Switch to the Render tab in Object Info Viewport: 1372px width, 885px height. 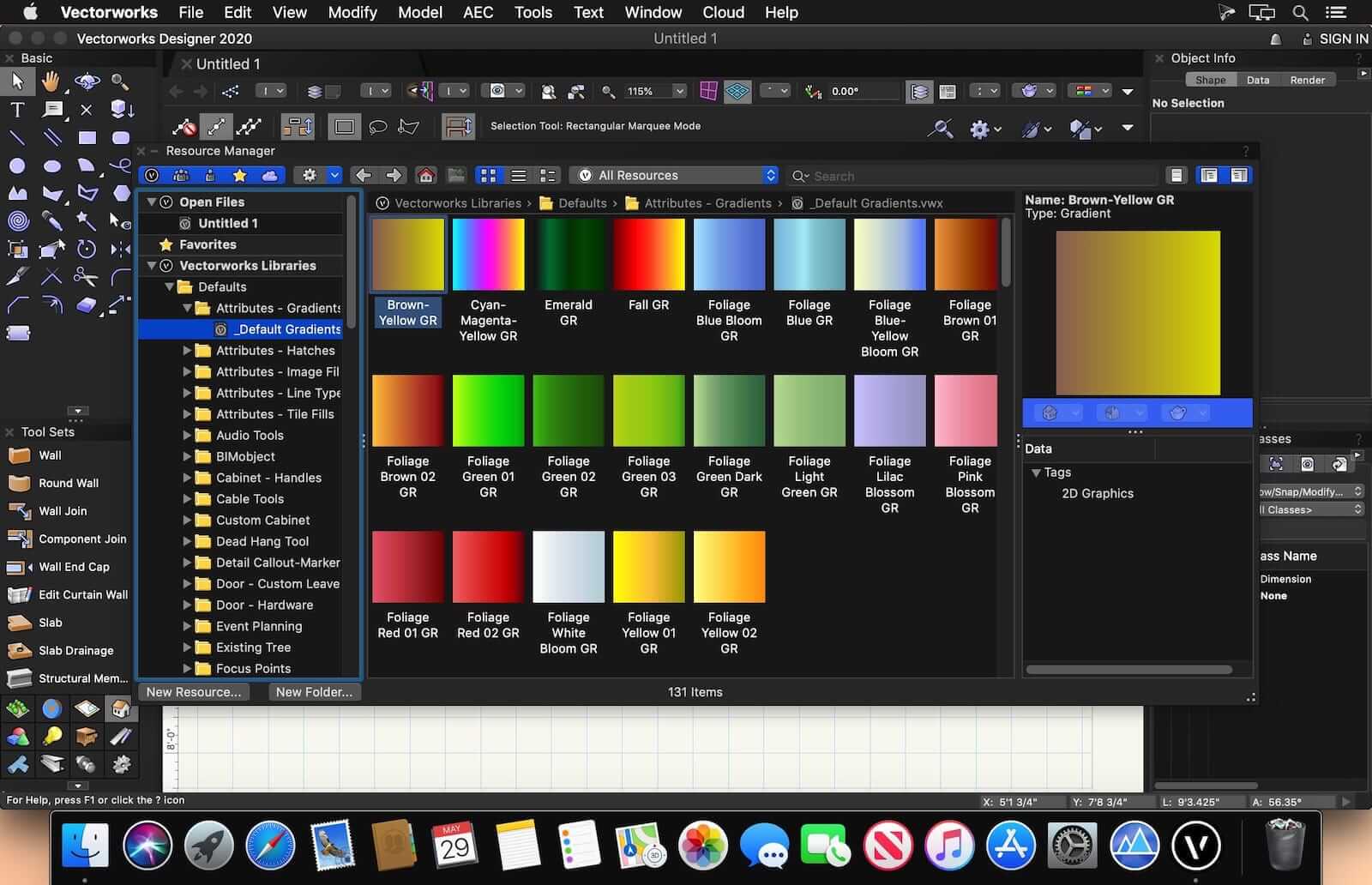(x=1307, y=80)
